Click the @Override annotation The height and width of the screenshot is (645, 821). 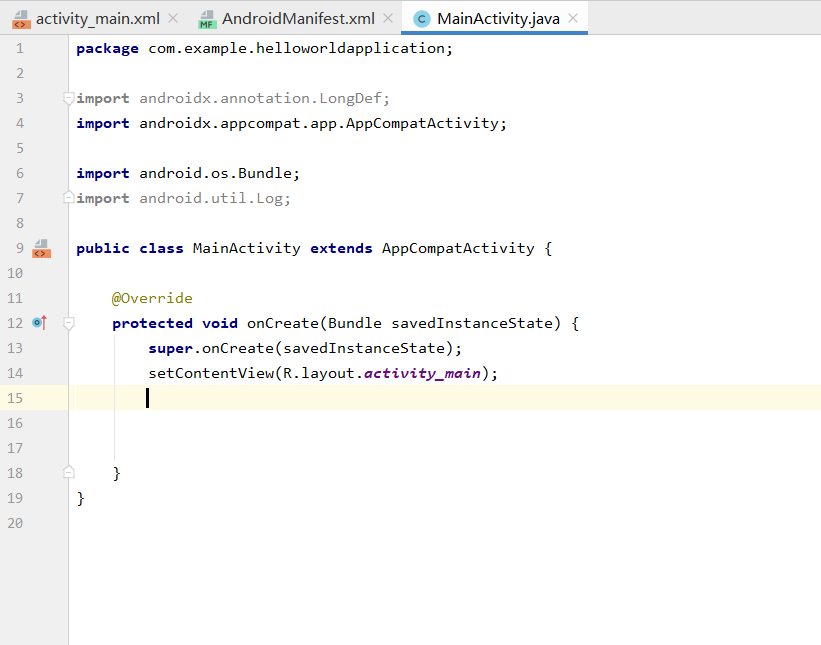[x=152, y=298]
